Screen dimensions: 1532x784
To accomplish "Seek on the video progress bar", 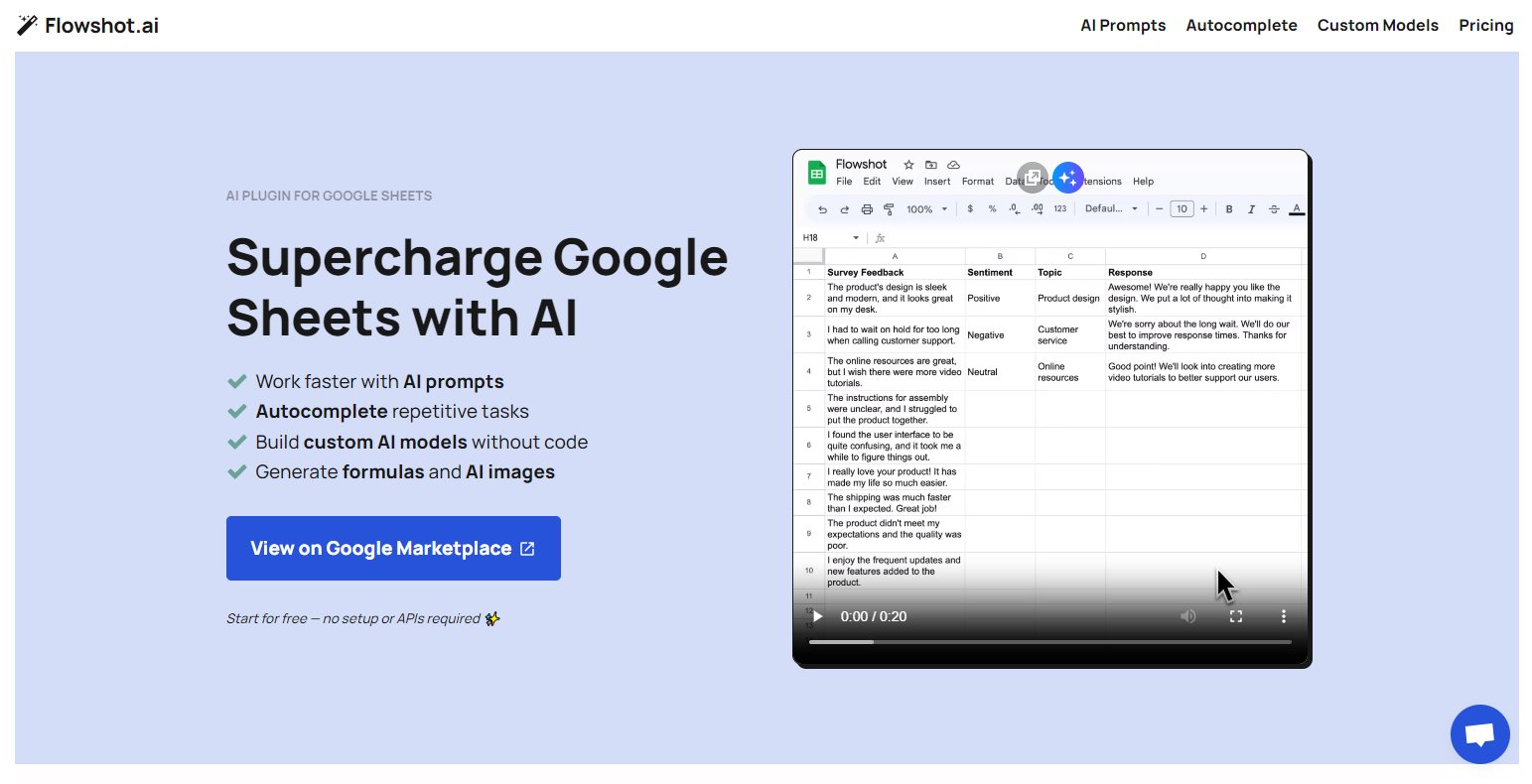I will coord(1050,642).
